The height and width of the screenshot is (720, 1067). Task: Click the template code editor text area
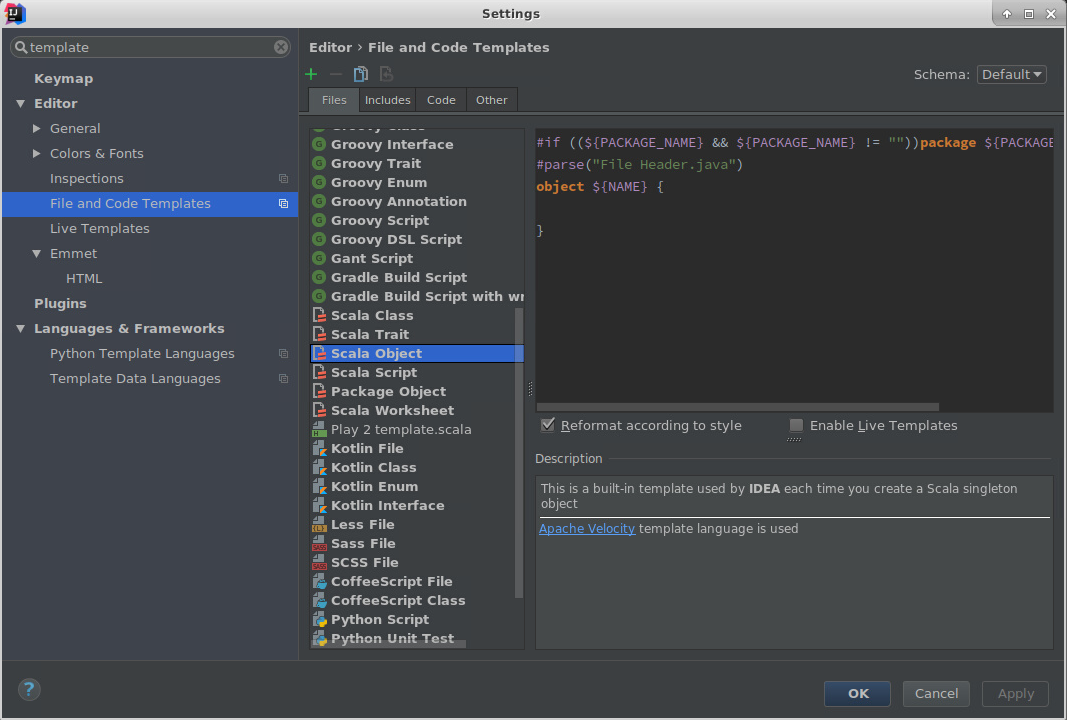coord(794,269)
